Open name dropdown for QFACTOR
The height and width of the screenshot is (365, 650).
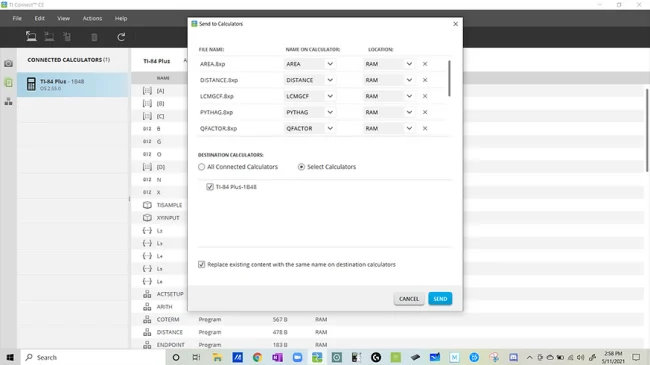(330, 129)
